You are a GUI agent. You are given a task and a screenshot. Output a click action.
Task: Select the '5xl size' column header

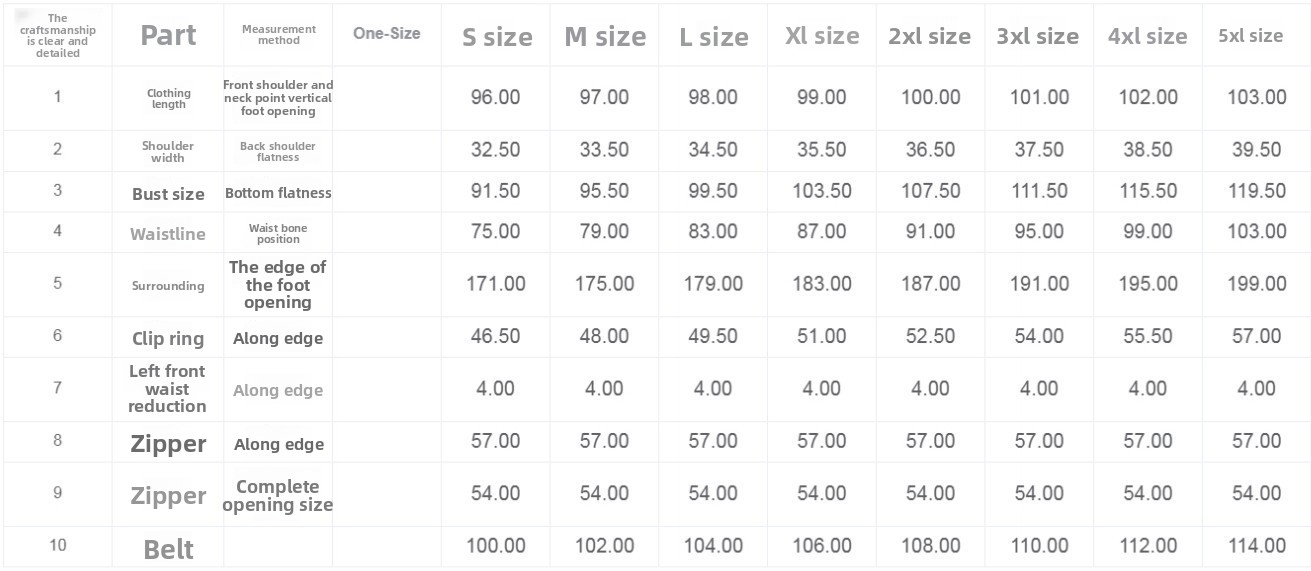(x=1250, y=36)
